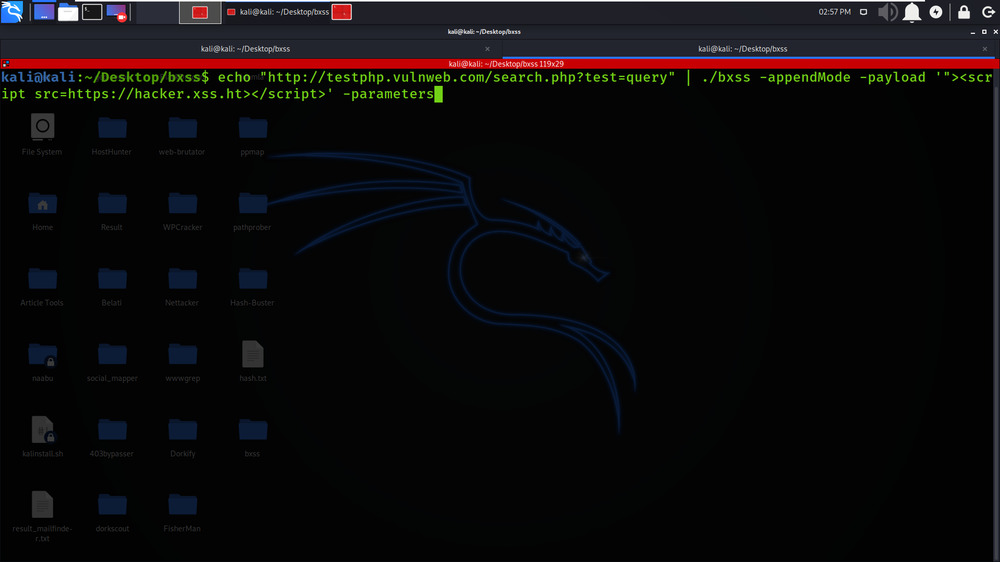Click the terminal grouping icon on red bar
Screen dimensions: 1000x562
6,64
